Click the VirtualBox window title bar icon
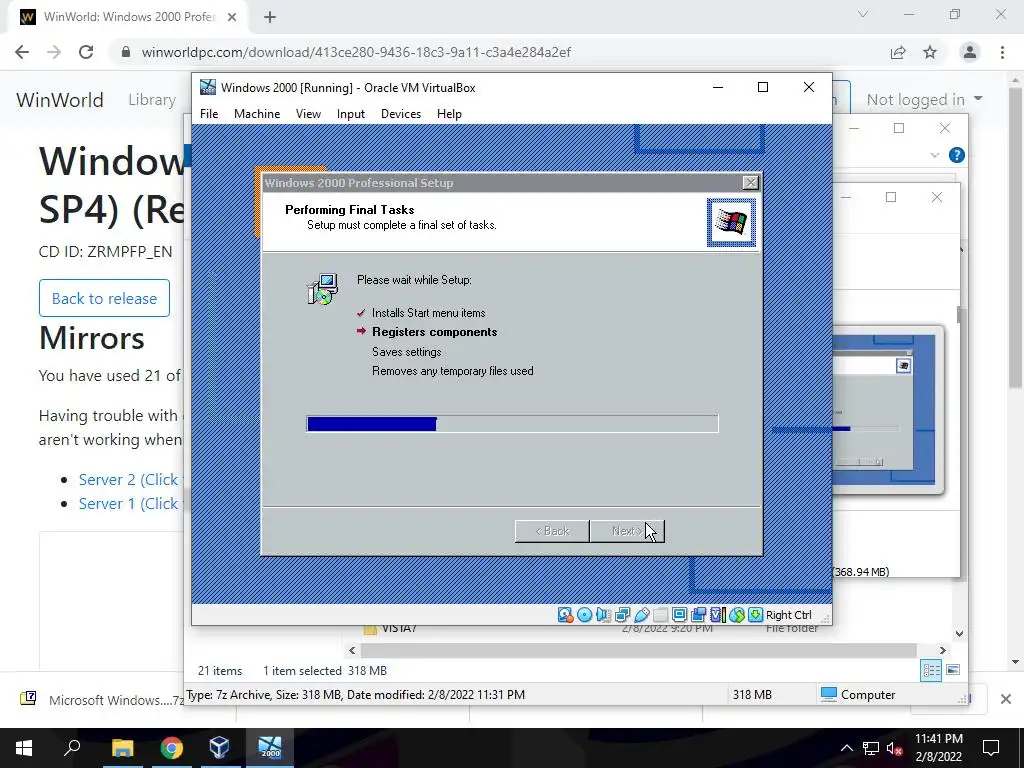This screenshot has height=768, width=1024. pyautogui.click(x=208, y=88)
